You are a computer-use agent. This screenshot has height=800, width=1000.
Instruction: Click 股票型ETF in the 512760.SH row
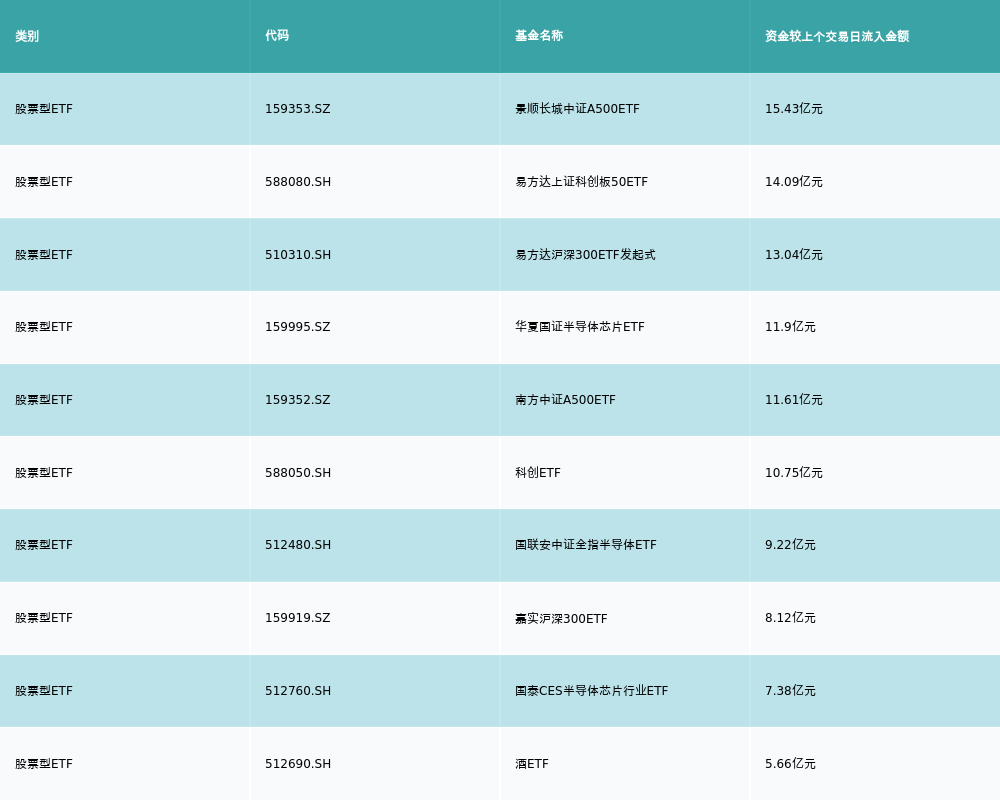(44, 691)
